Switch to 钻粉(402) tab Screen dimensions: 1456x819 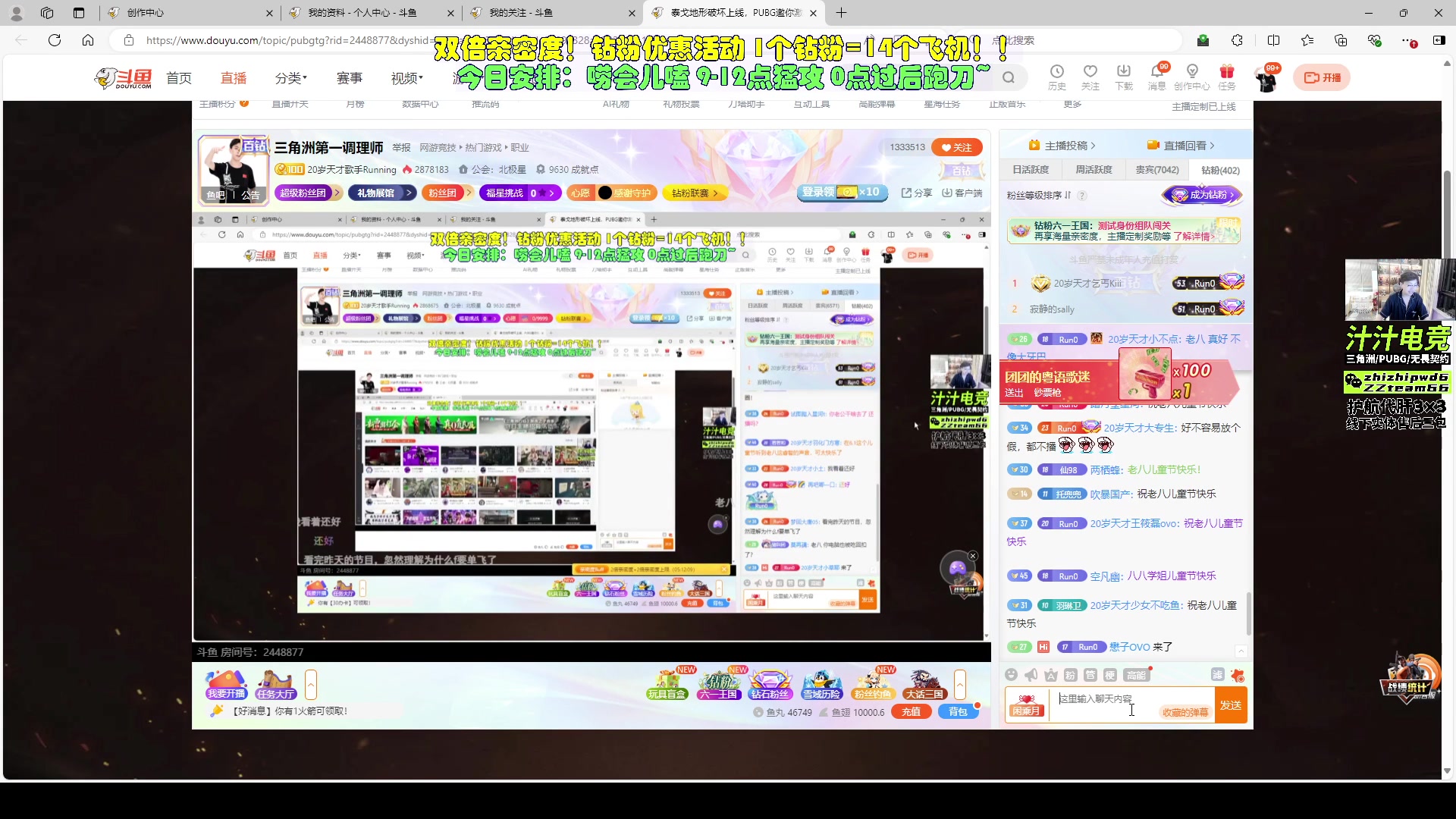(x=1221, y=170)
